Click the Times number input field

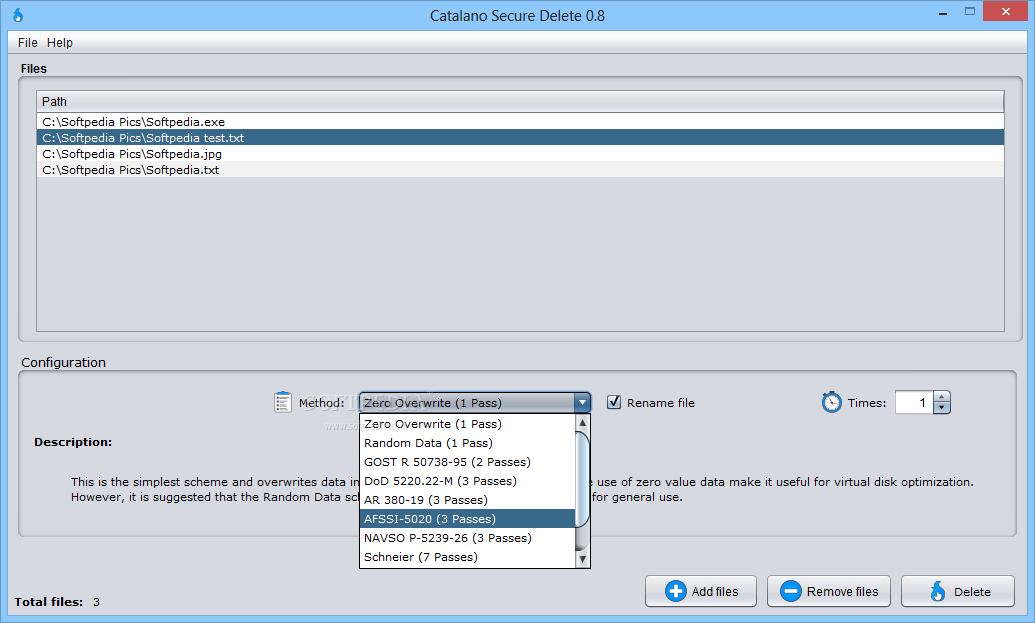click(x=914, y=402)
